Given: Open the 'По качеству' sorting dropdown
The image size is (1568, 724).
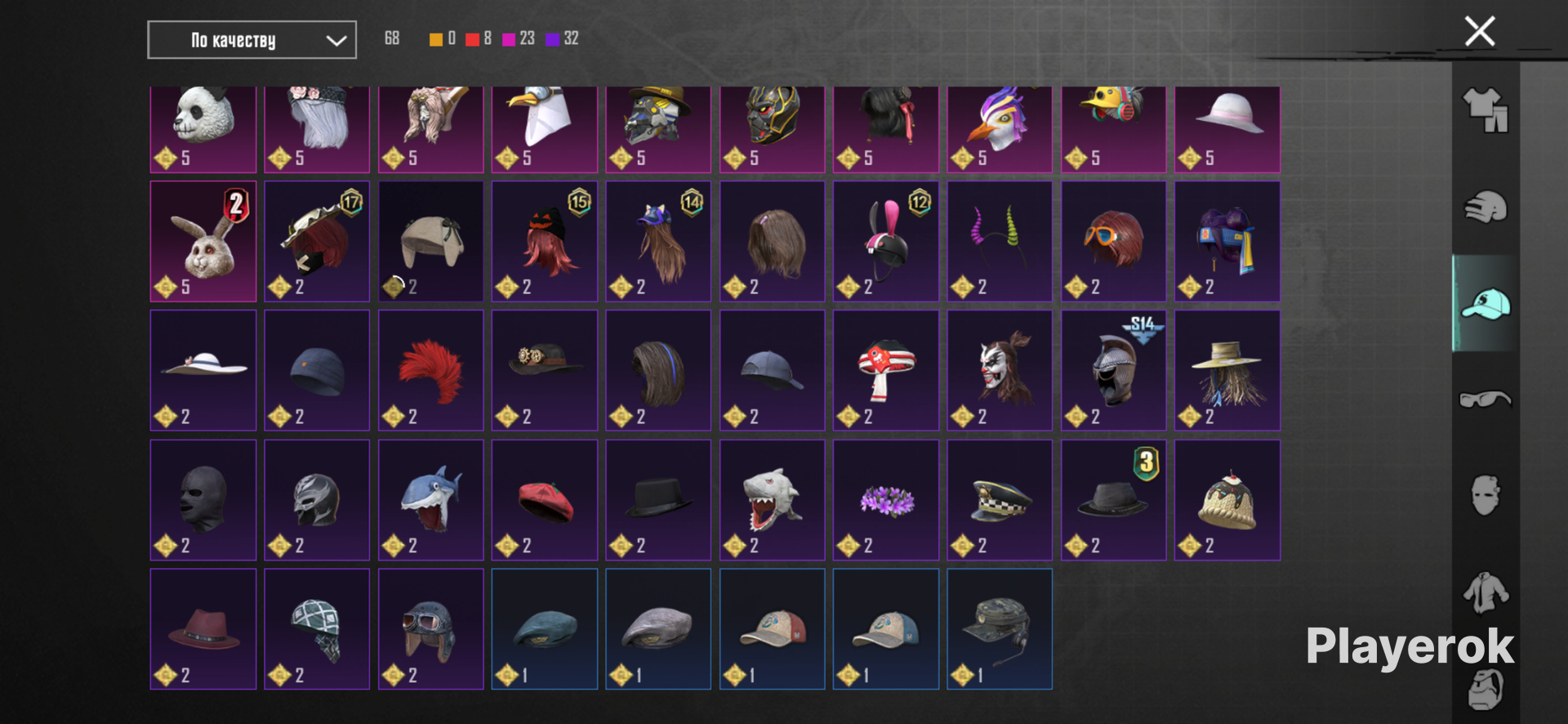Looking at the screenshot, I should (x=252, y=40).
